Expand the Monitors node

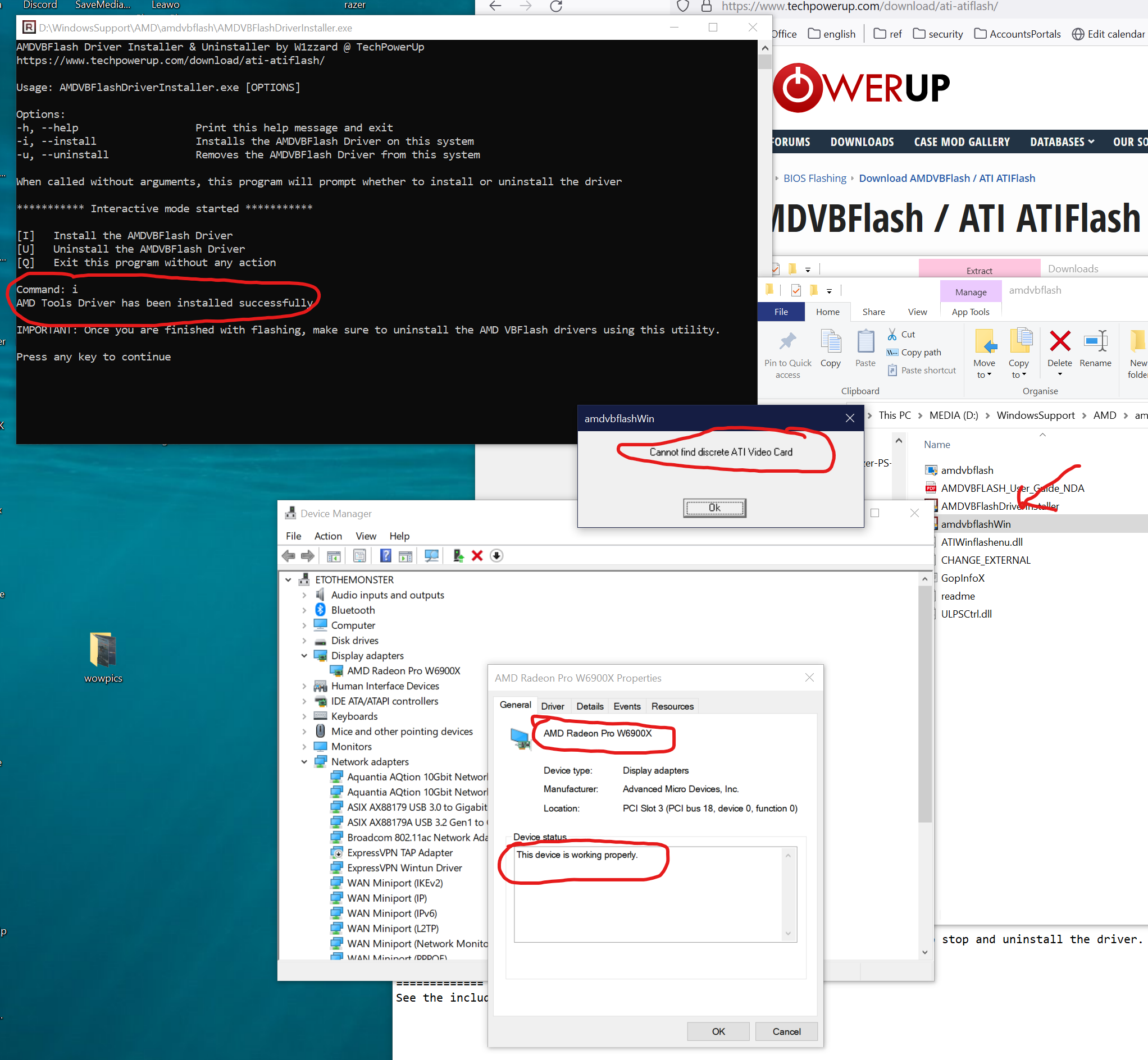tap(304, 747)
